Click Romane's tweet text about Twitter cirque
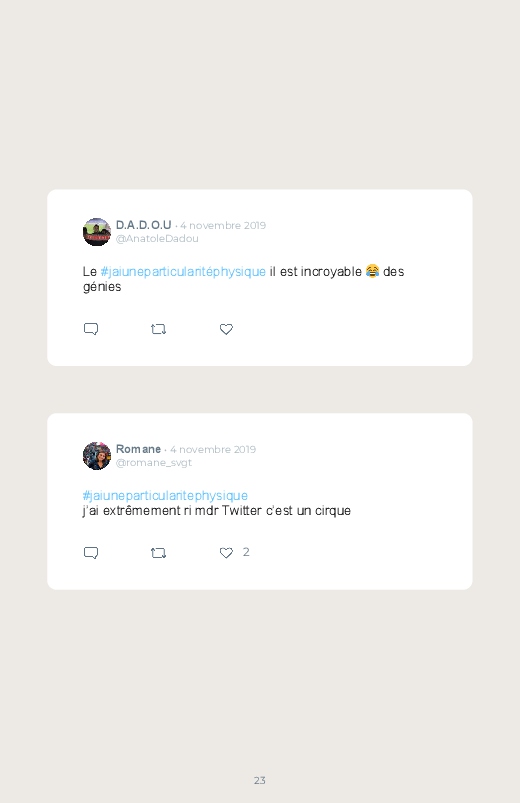This screenshot has width=520, height=803. click(x=217, y=511)
